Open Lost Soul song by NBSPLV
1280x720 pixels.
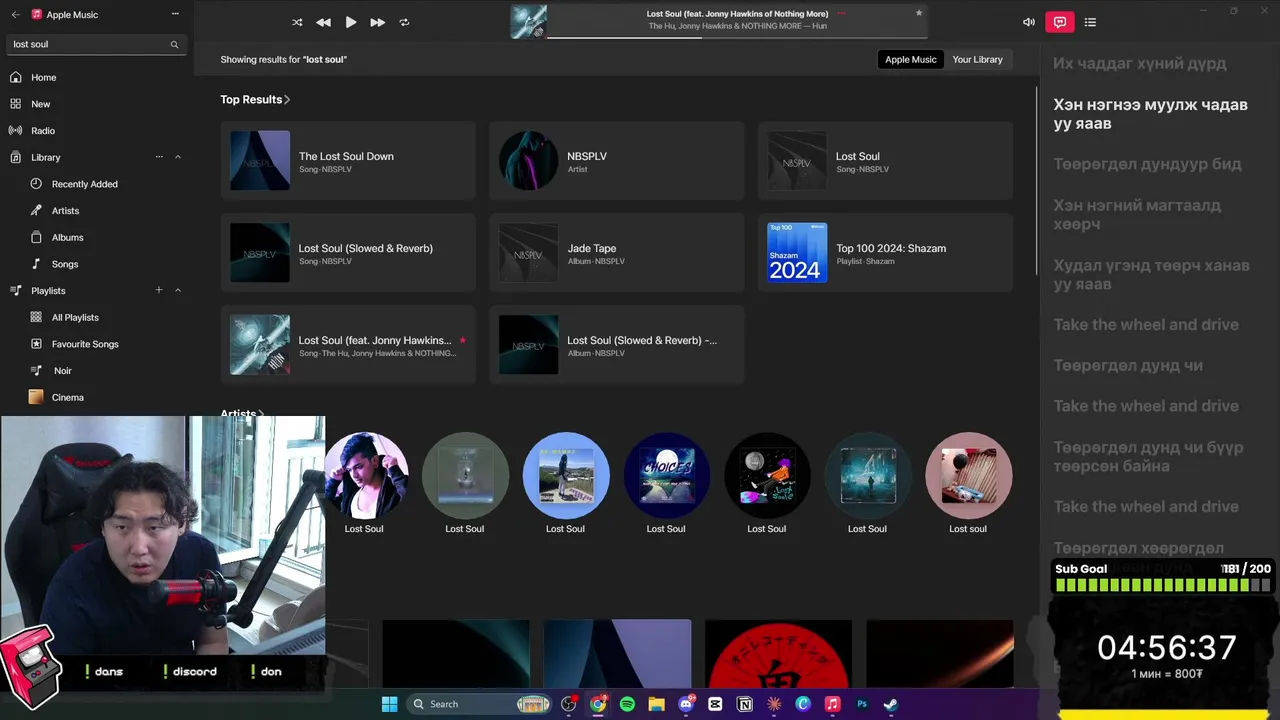click(886, 160)
